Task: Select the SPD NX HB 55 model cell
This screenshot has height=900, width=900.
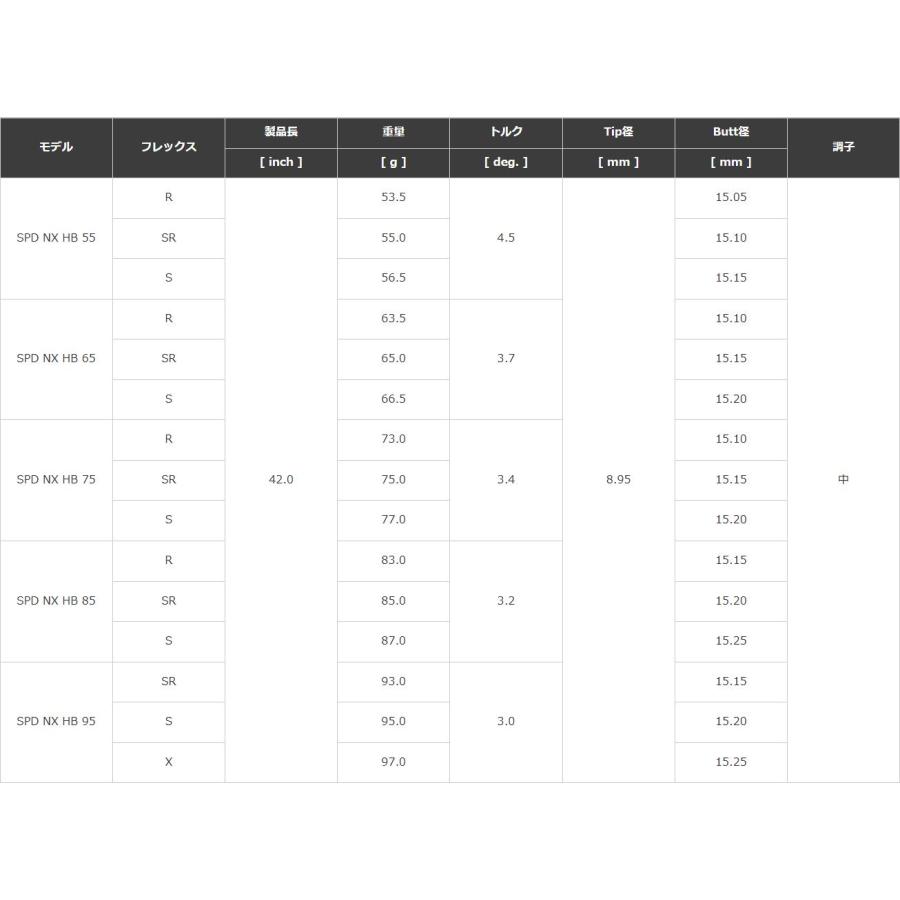Action: pyautogui.click(x=56, y=238)
